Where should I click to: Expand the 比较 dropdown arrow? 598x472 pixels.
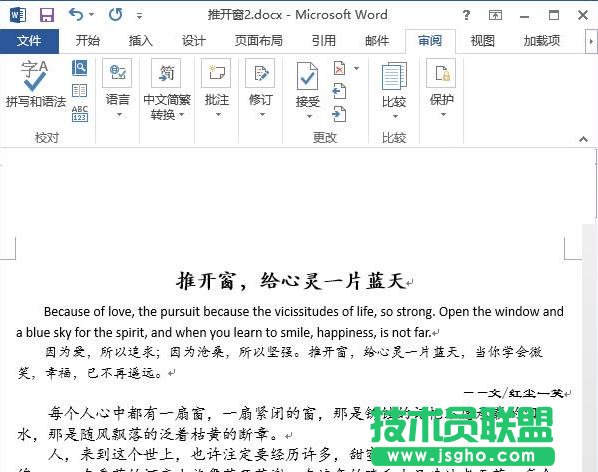pos(395,116)
